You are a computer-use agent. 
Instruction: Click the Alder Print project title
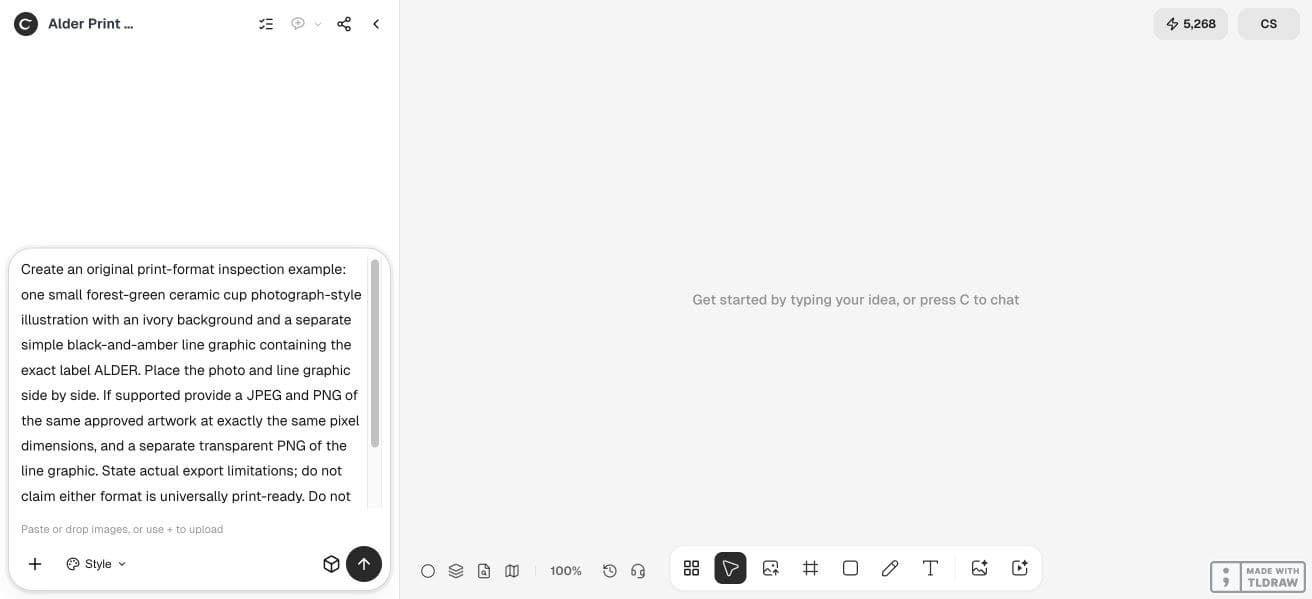point(91,24)
